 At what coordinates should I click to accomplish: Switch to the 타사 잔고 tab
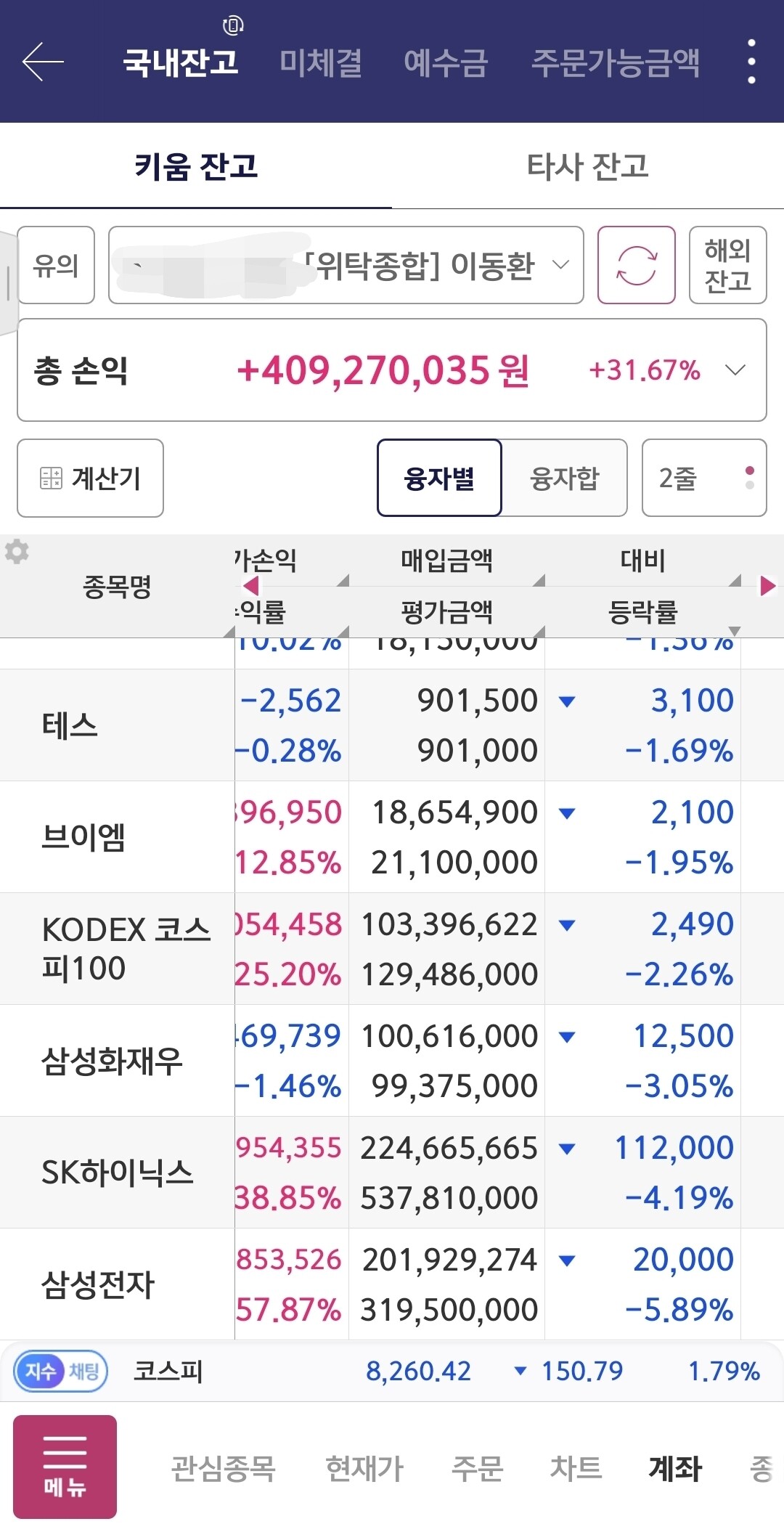pos(588,166)
